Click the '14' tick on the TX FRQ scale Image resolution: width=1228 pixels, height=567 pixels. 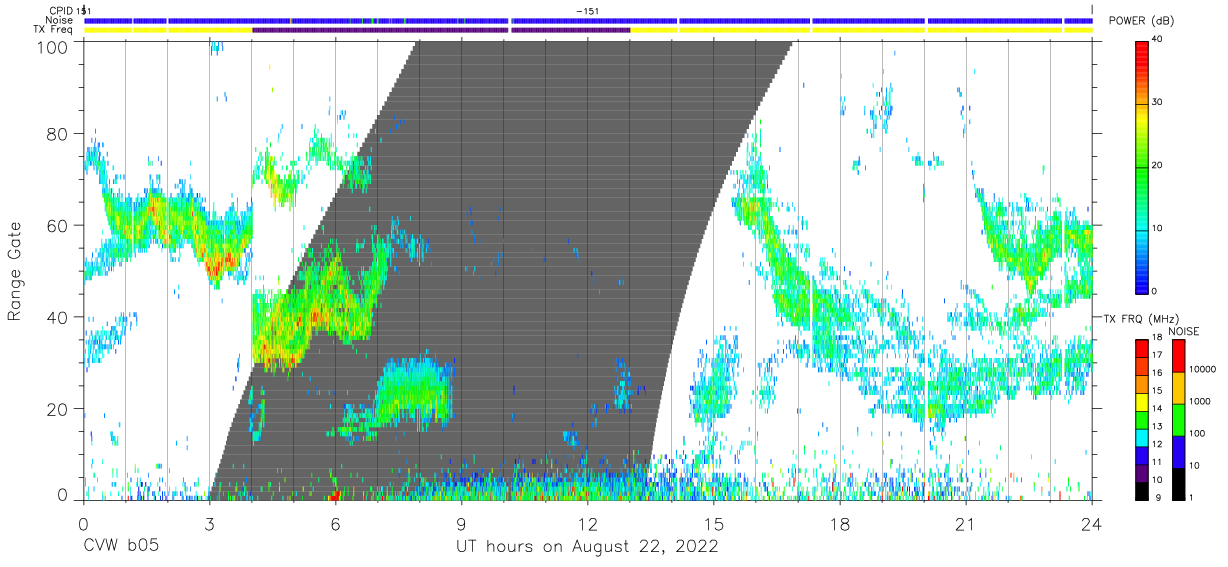1156,409
